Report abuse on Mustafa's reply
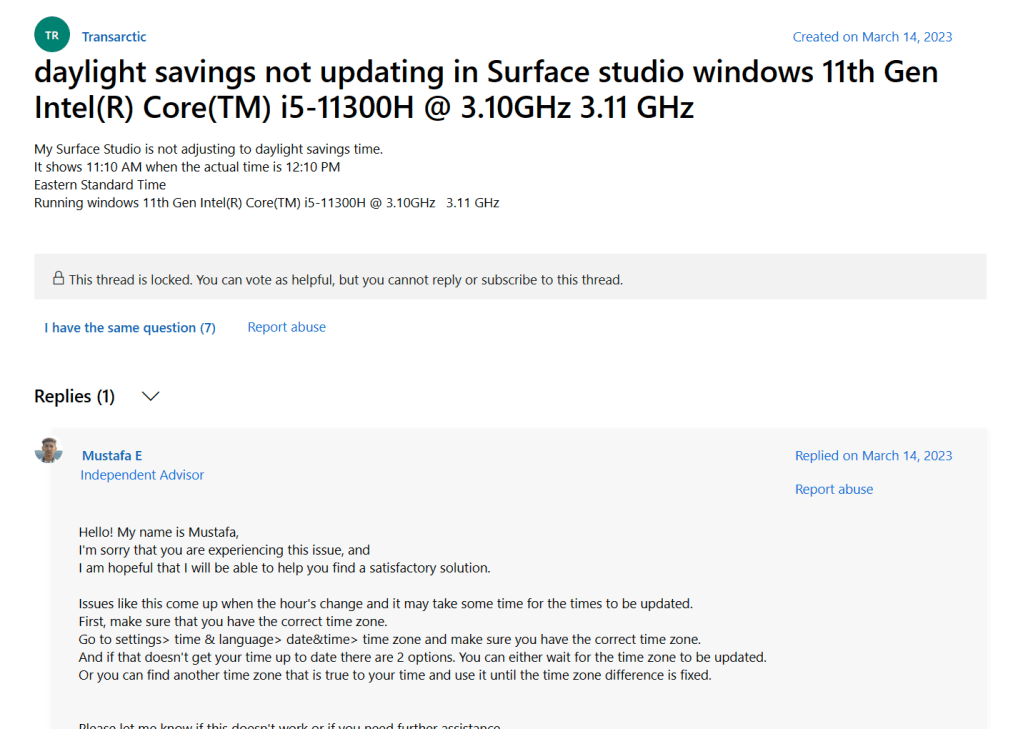Screen dimensions: 1023x729 834,489
